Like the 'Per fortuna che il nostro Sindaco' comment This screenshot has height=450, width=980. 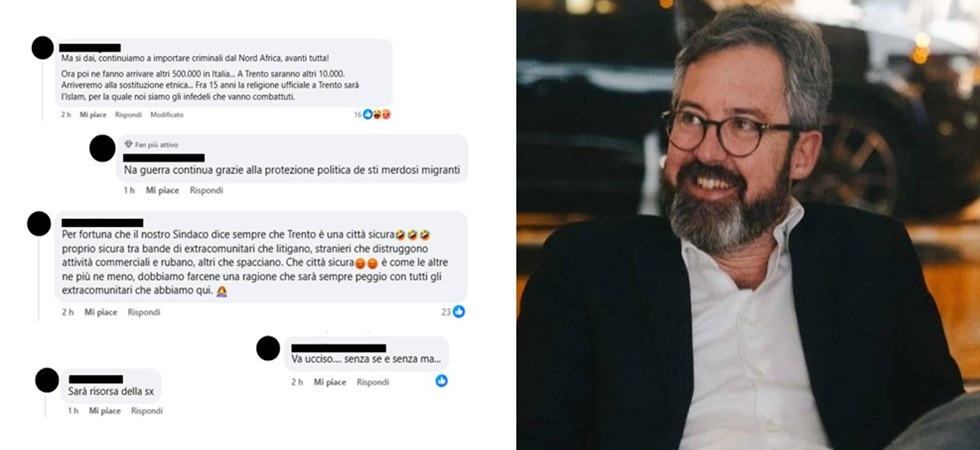point(101,312)
